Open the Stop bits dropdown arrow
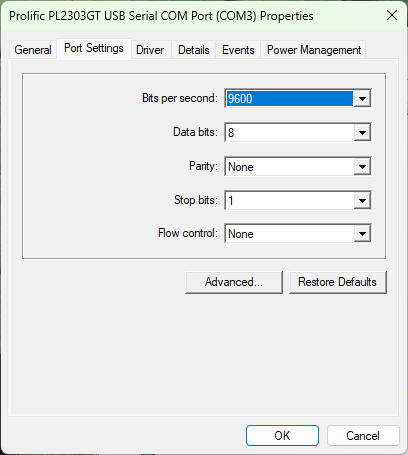This screenshot has width=408, height=455. [362, 201]
